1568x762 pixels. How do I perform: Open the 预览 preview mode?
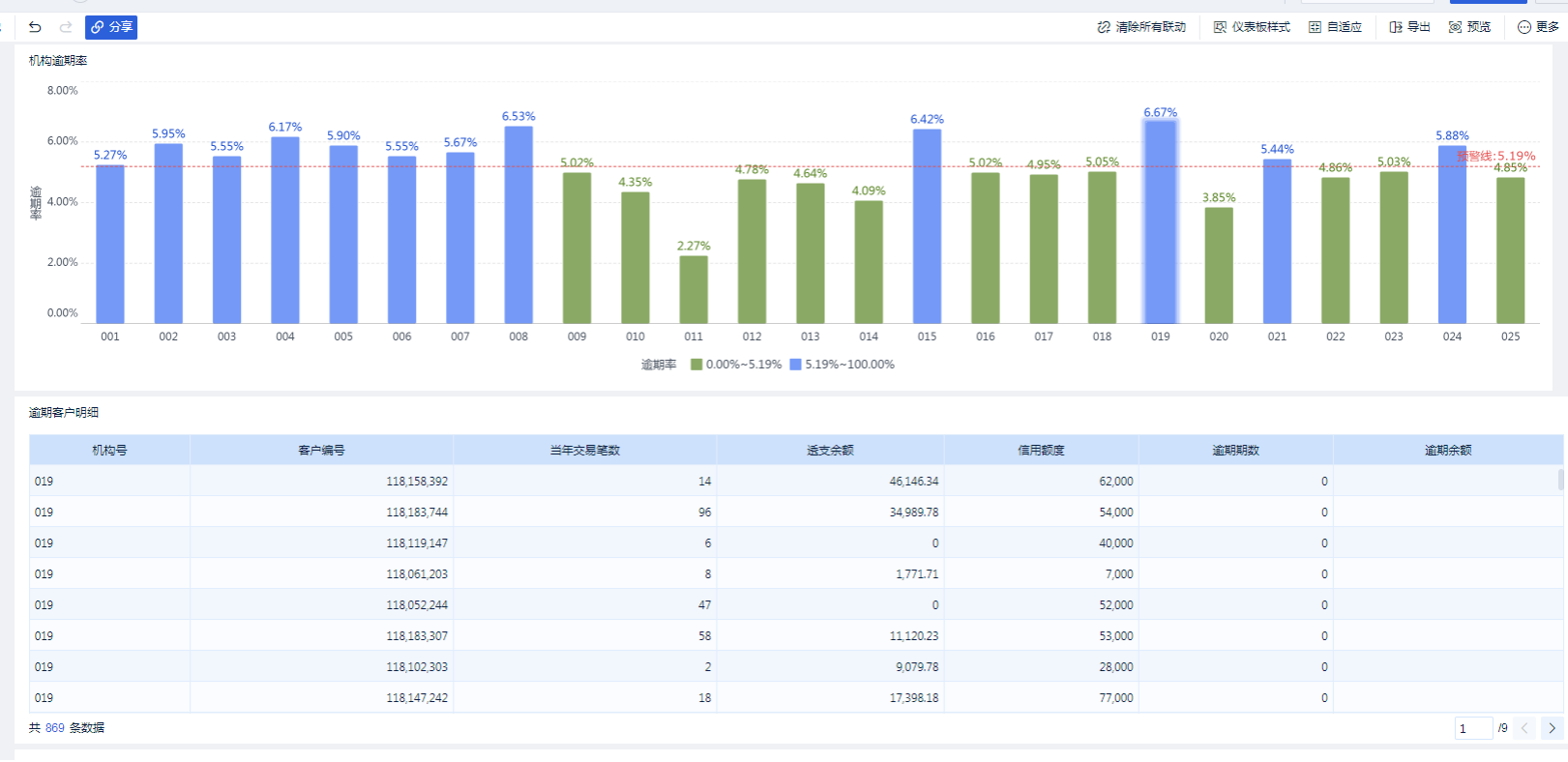tap(1469, 27)
